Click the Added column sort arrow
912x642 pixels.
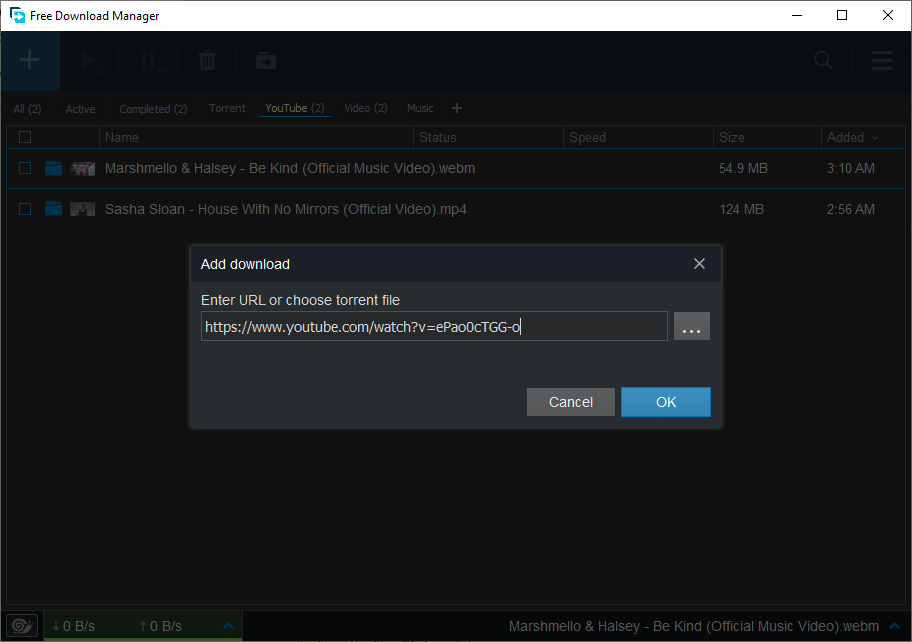875,138
